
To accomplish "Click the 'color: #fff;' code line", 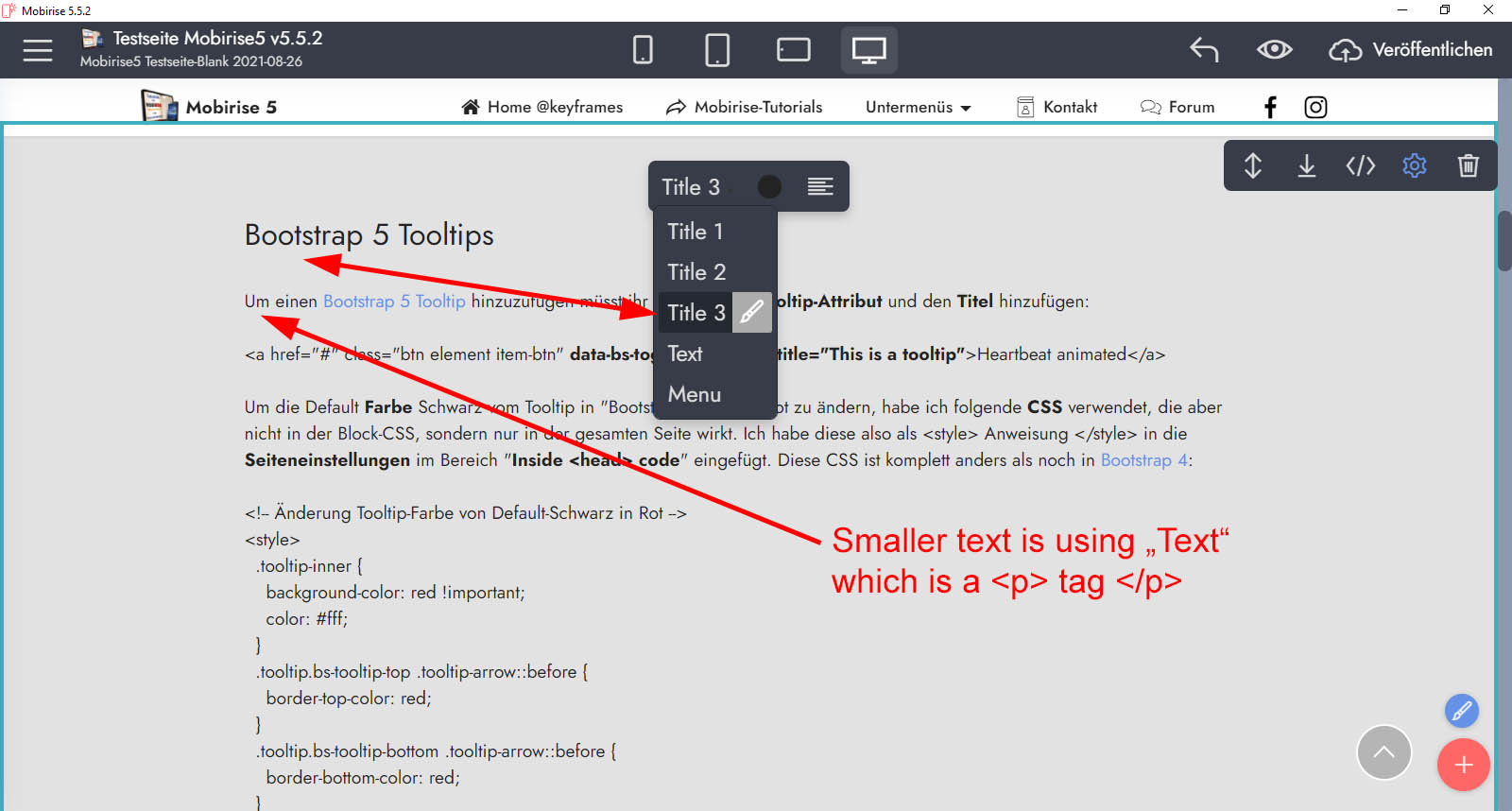I will [306, 619].
